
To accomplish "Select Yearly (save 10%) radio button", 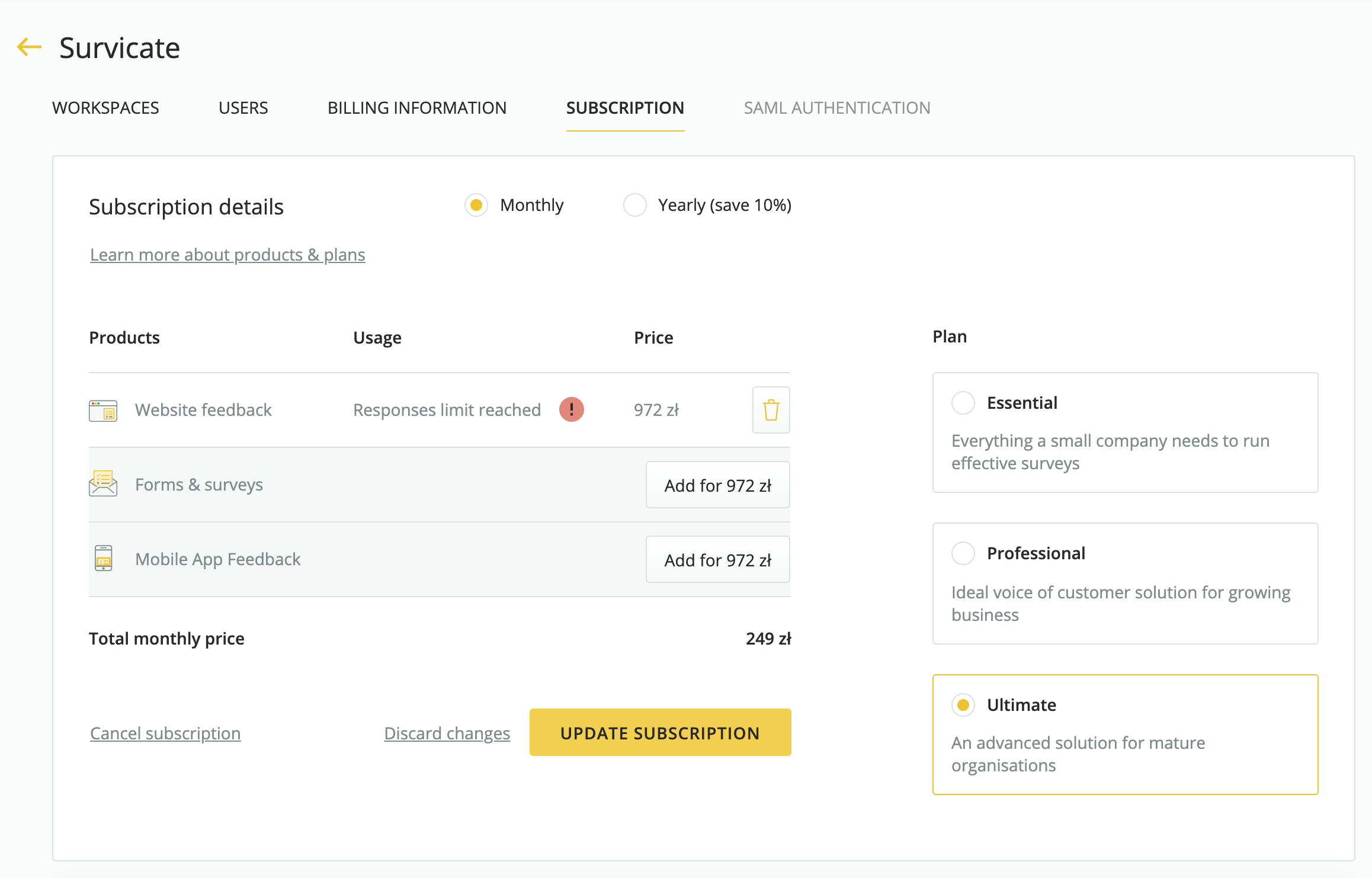I will pos(634,205).
